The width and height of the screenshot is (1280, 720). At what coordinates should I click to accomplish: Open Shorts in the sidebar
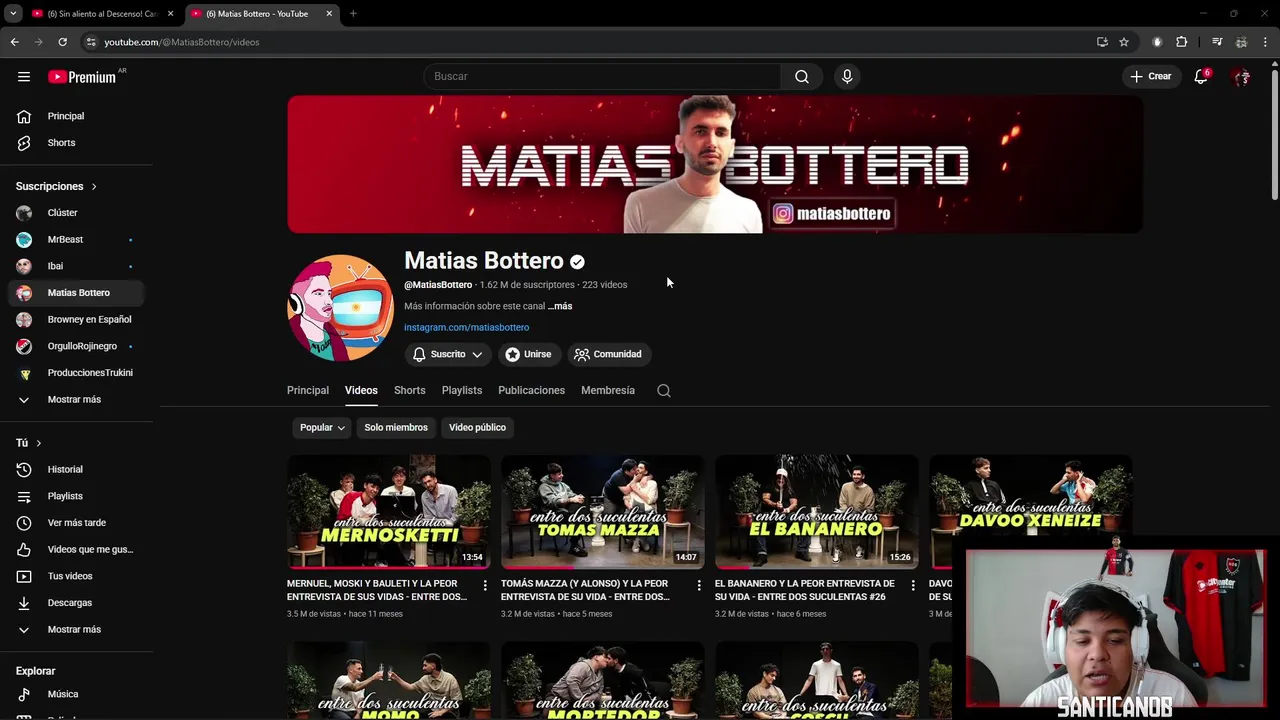(x=76, y=143)
